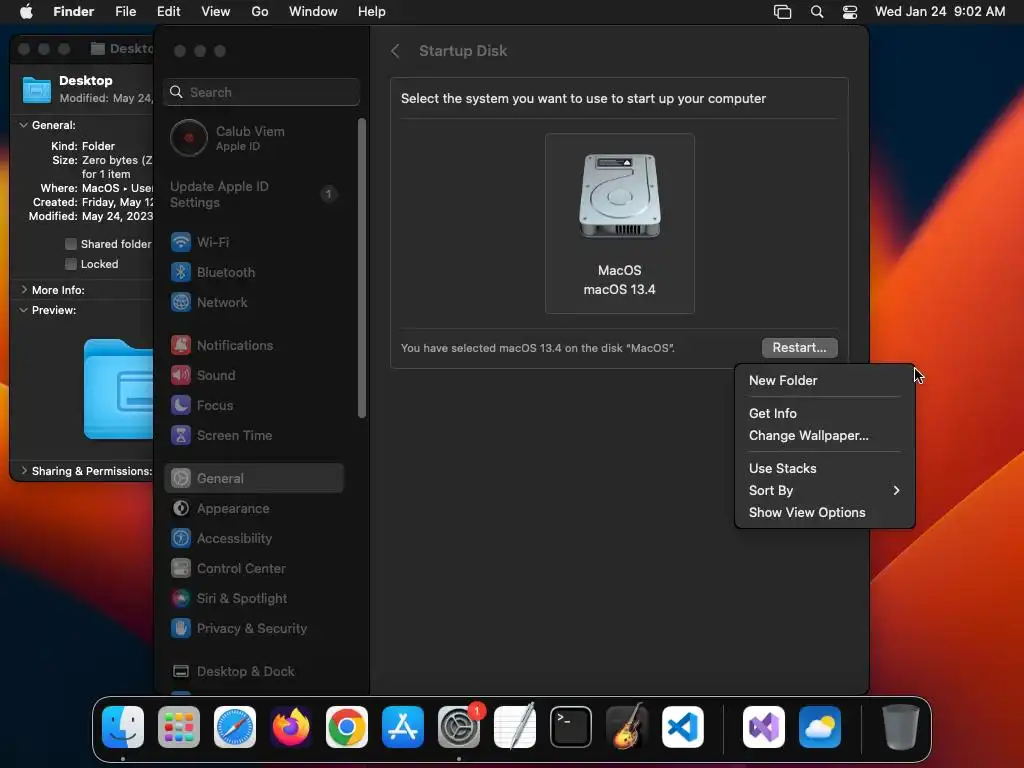Open Spotlight search in the menu bar
1024x768 pixels.
click(817, 12)
